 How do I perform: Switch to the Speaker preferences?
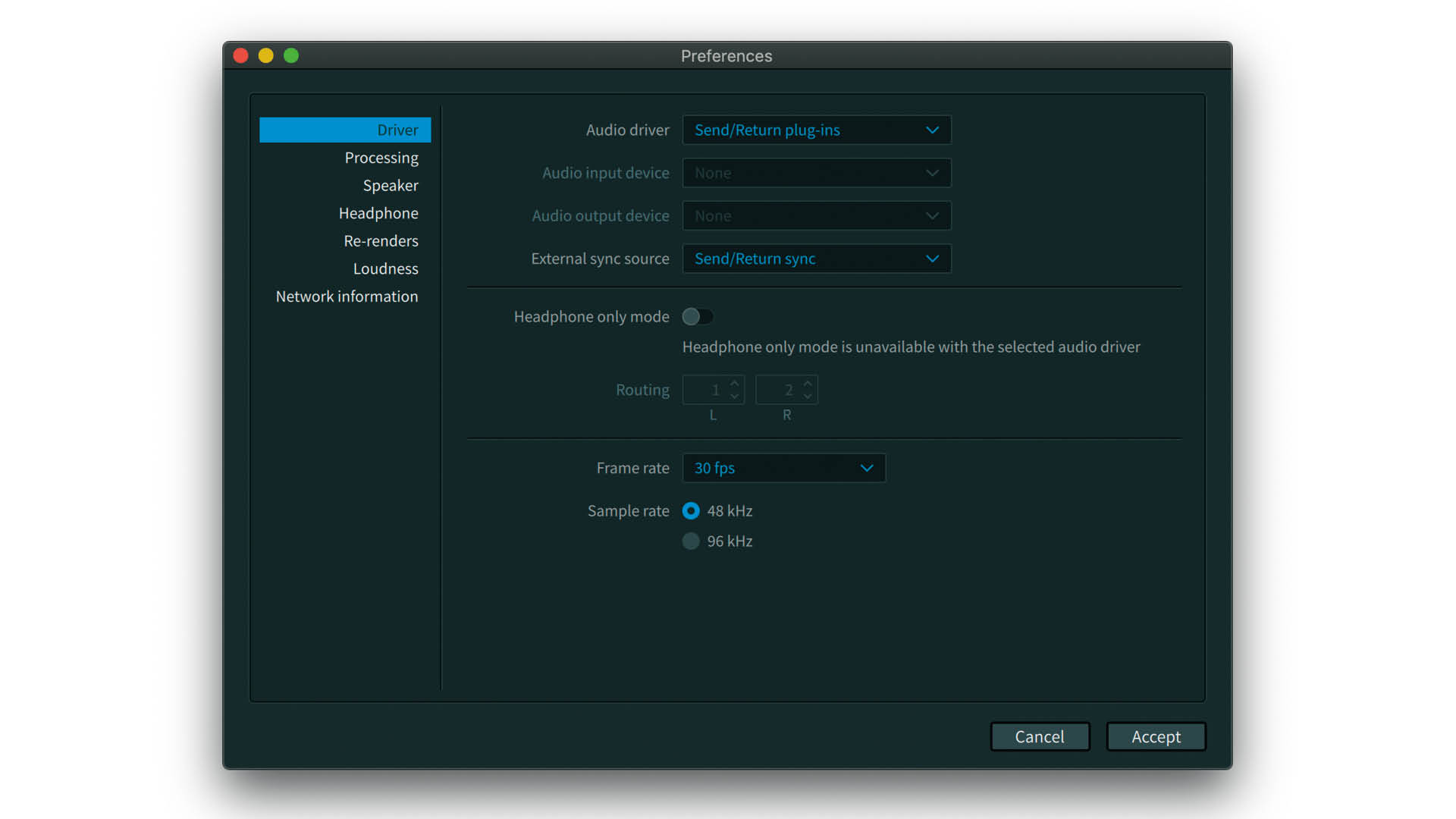390,186
